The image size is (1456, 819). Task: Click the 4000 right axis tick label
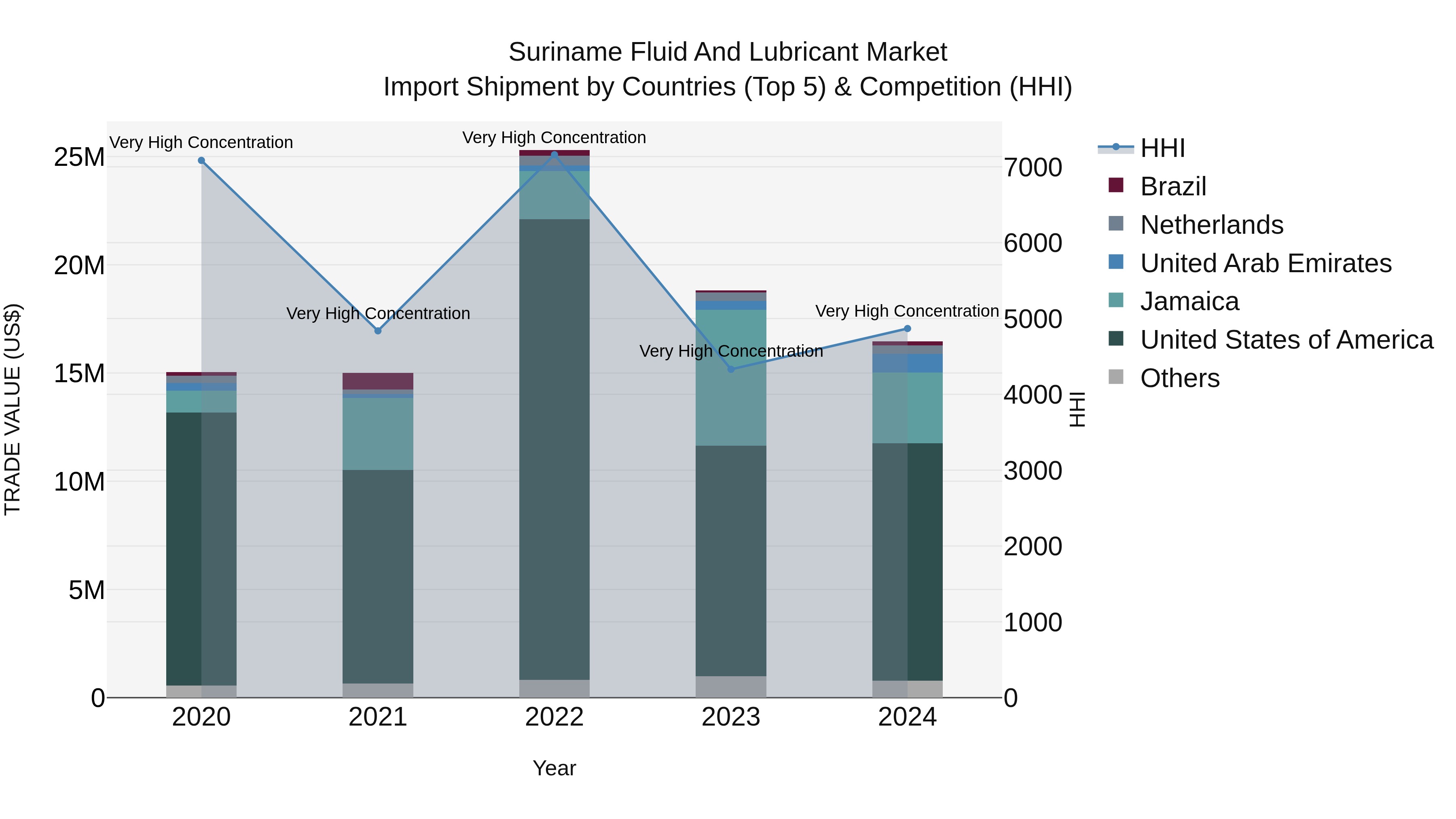[1033, 395]
